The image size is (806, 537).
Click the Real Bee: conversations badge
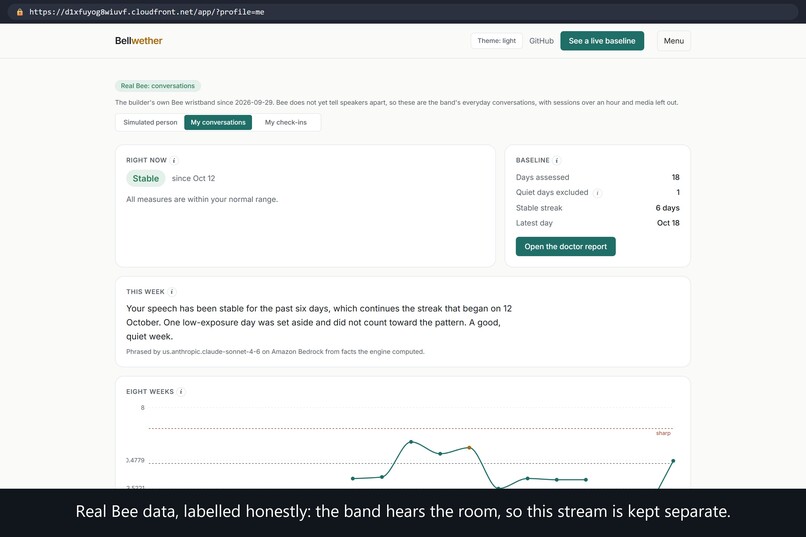tap(158, 86)
